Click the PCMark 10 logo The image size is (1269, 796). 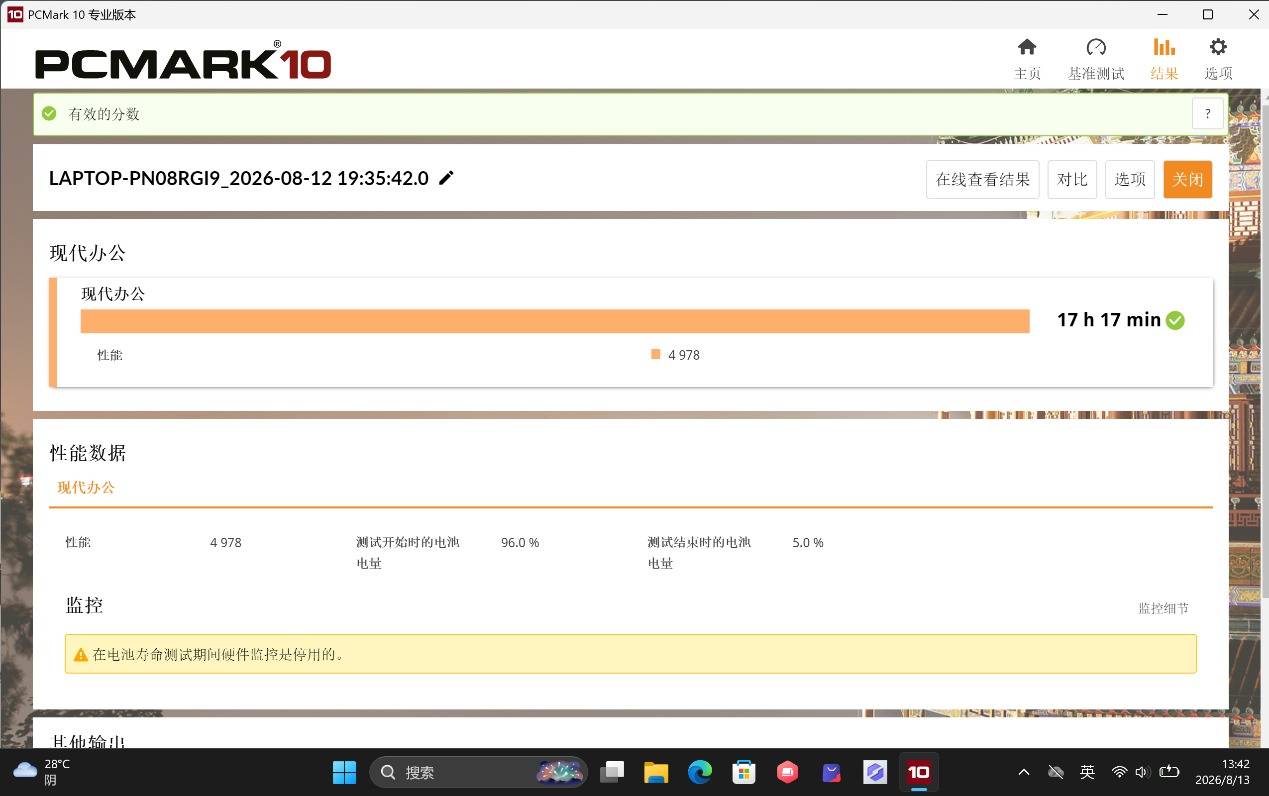(183, 61)
